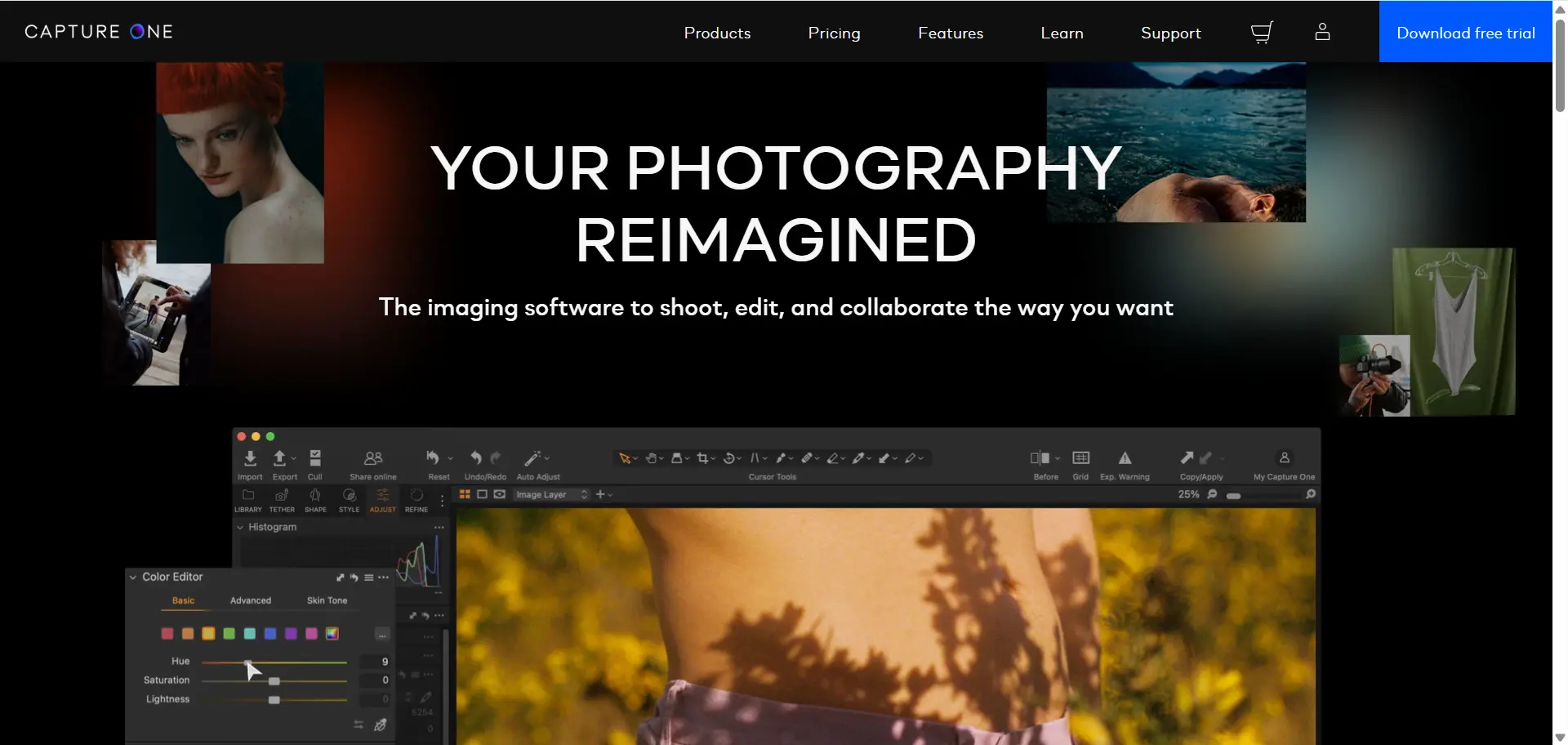1568x745 pixels.
Task: Click the Auto Adjust wand icon
Action: (x=532, y=458)
